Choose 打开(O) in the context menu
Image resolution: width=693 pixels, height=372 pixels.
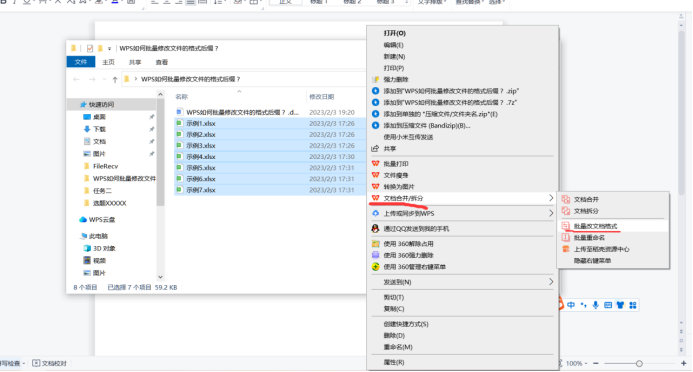(395, 33)
